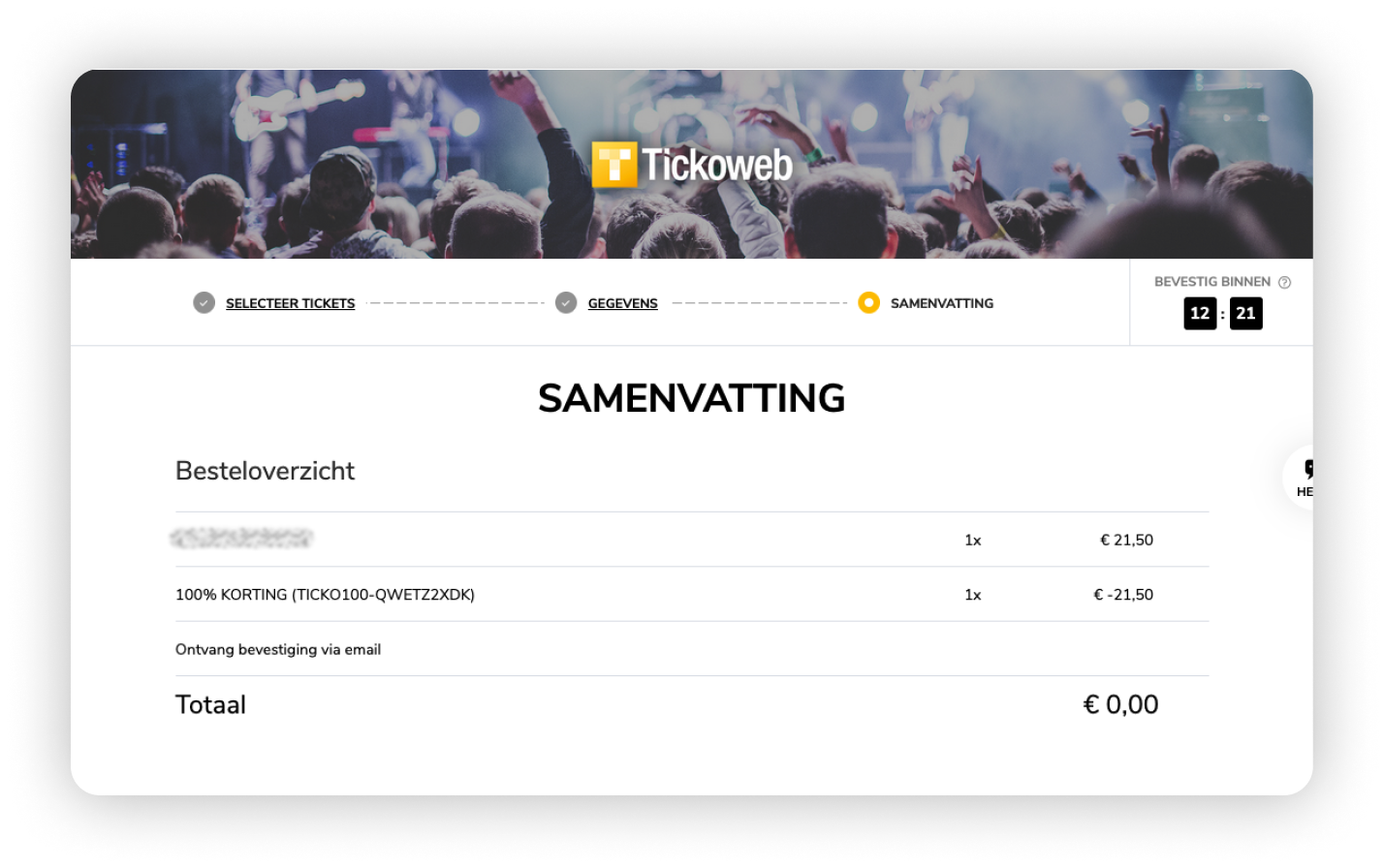Screen dimensions: 1384x868
Task: Click the checkmark icon beside Selecteer Tickets
Action: 204,303
